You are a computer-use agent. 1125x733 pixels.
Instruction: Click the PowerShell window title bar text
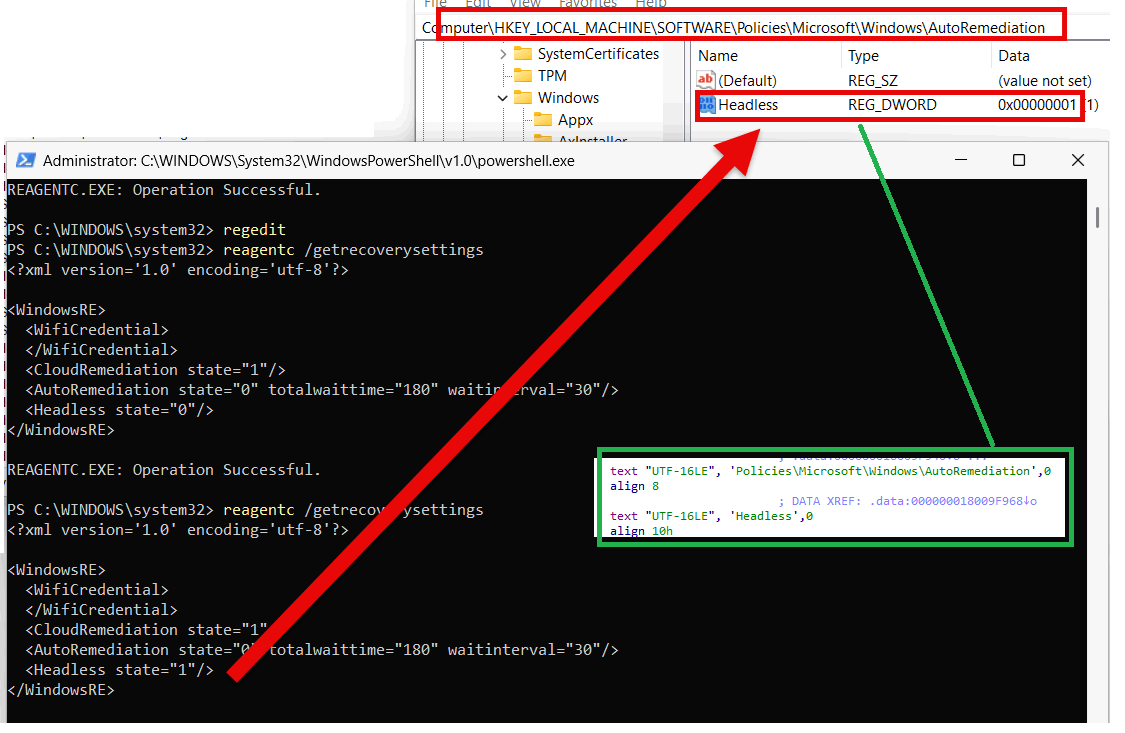[x=309, y=161]
